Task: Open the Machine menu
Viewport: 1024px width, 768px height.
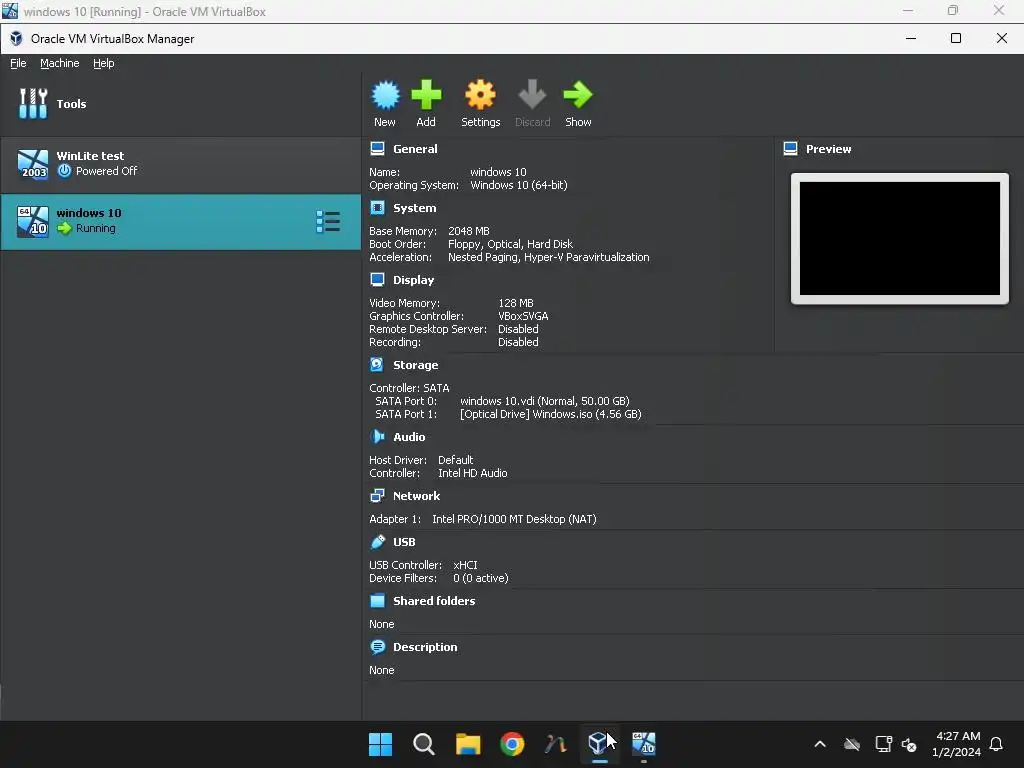Action: pos(59,63)
